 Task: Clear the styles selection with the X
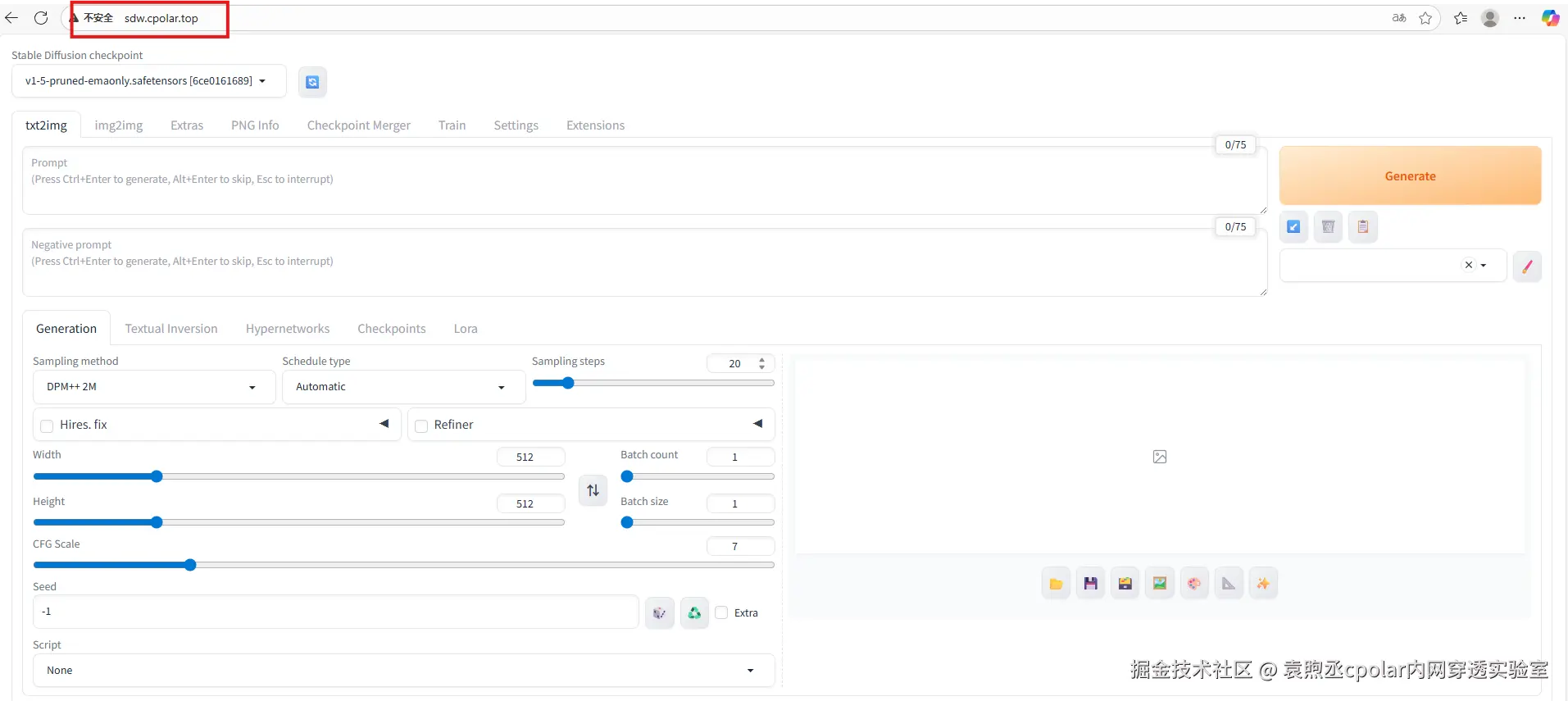(x=1469, y=265)
